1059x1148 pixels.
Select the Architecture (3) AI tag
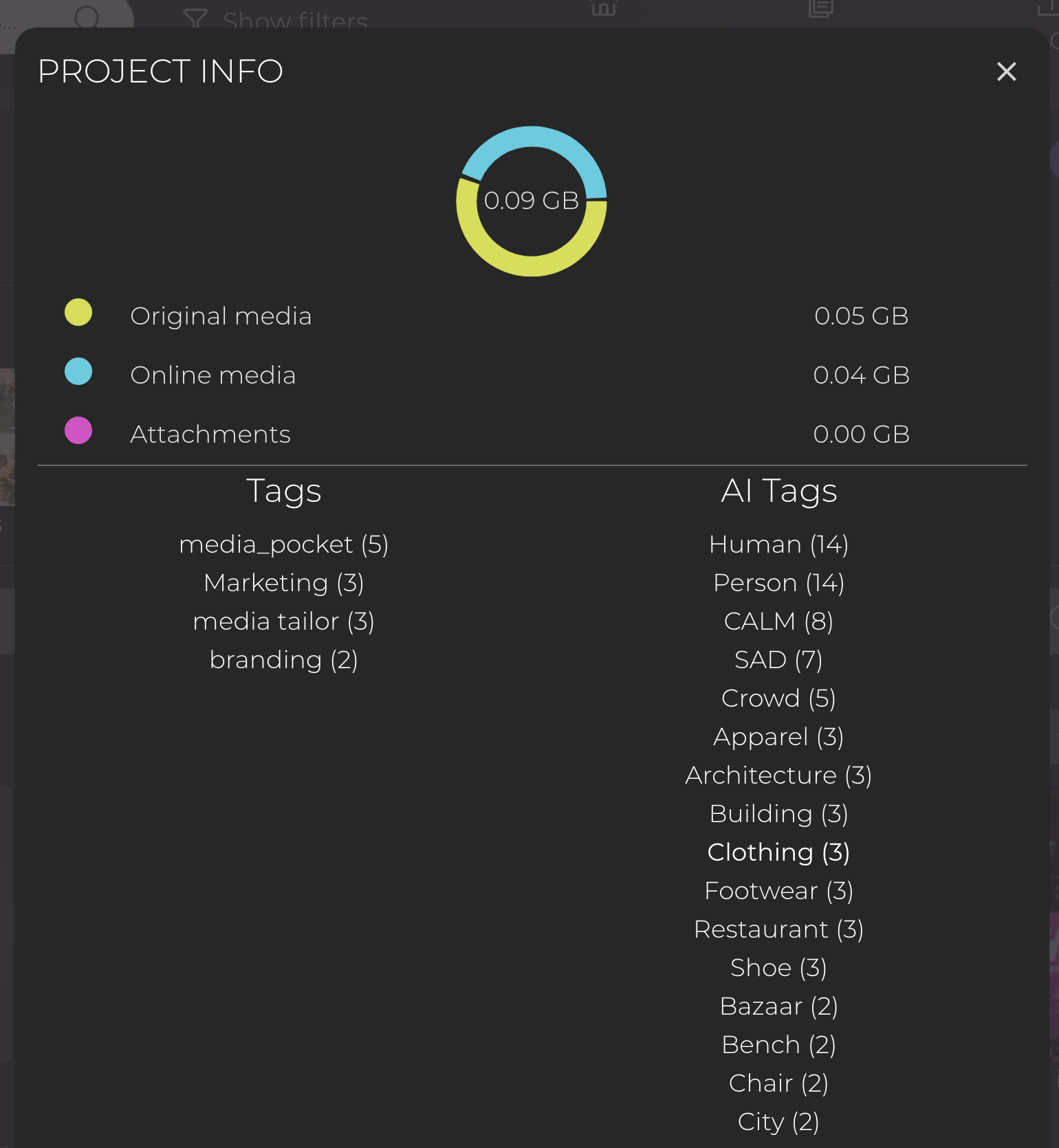[778, 775]
